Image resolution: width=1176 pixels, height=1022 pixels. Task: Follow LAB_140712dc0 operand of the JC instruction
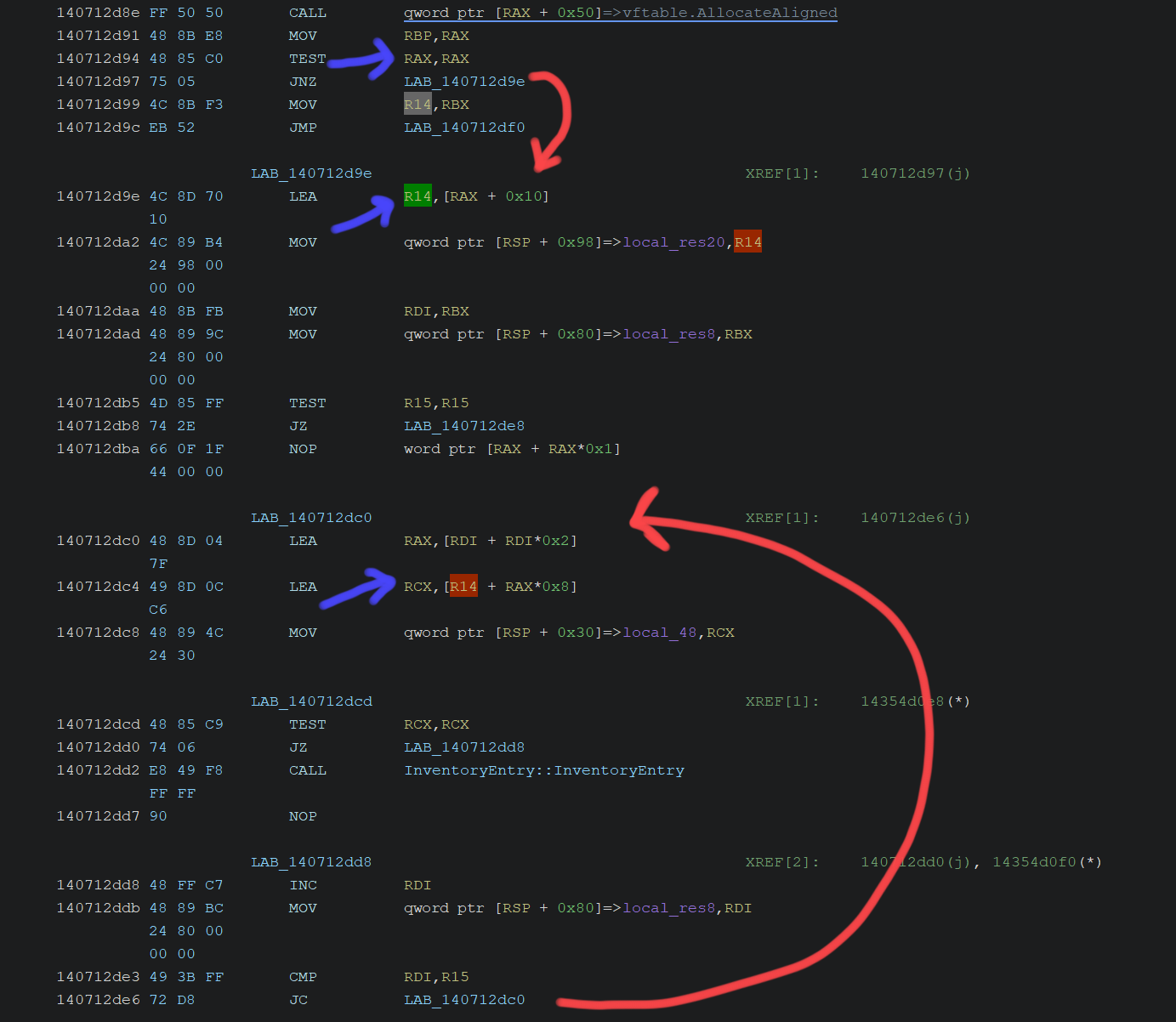464,1000
